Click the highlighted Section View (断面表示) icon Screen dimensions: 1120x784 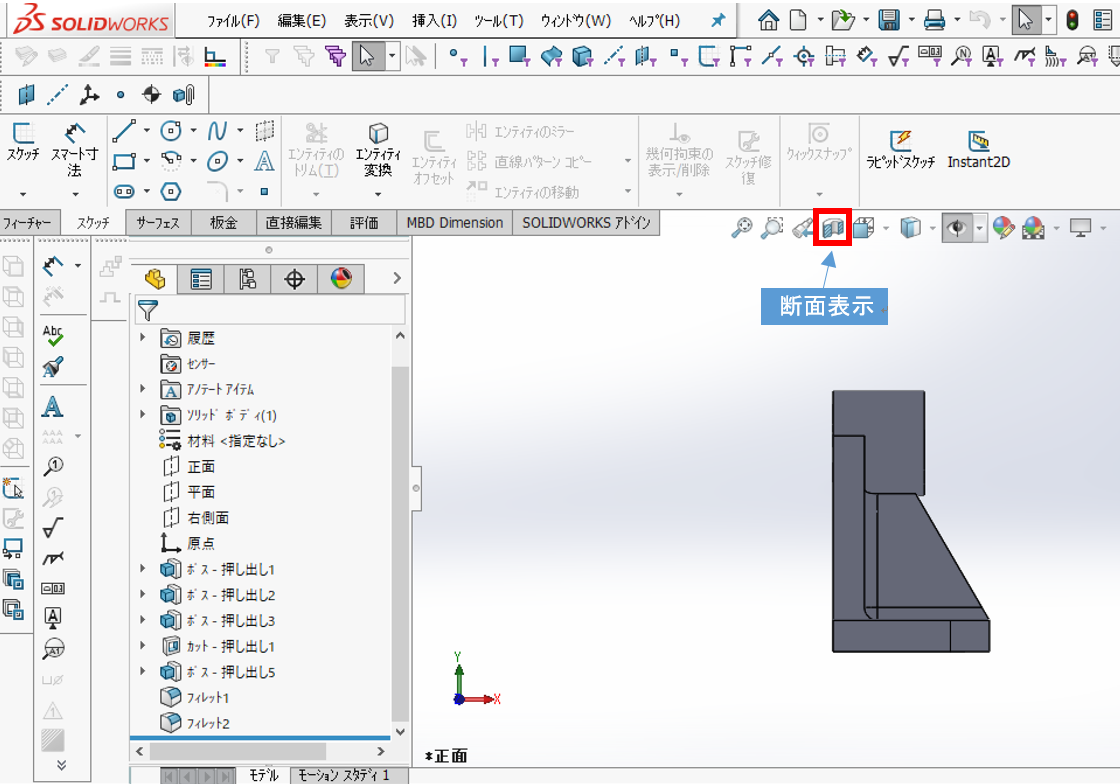[x=833, y=228]
